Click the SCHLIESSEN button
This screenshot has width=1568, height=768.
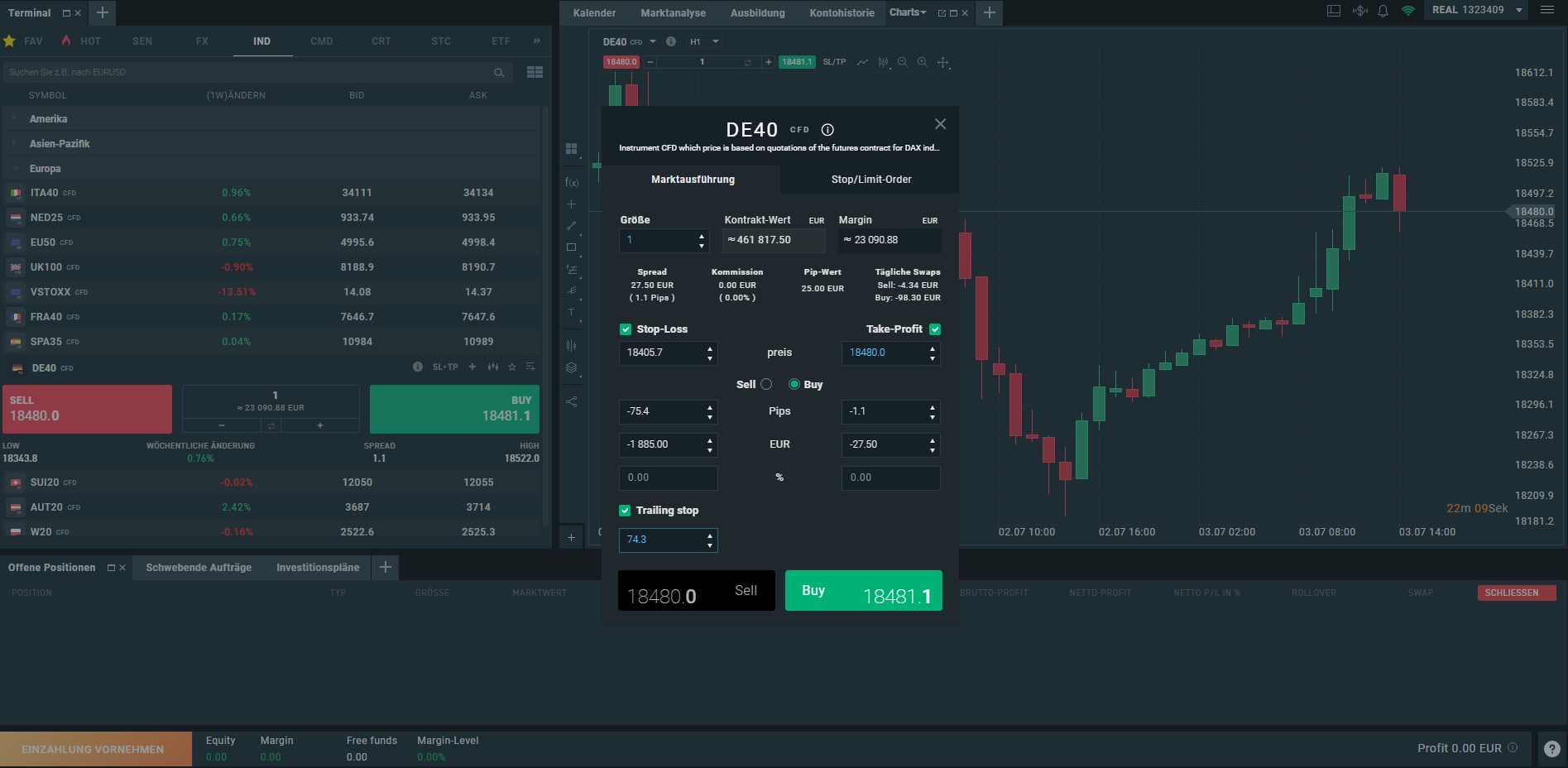[x=1517, y=593]
